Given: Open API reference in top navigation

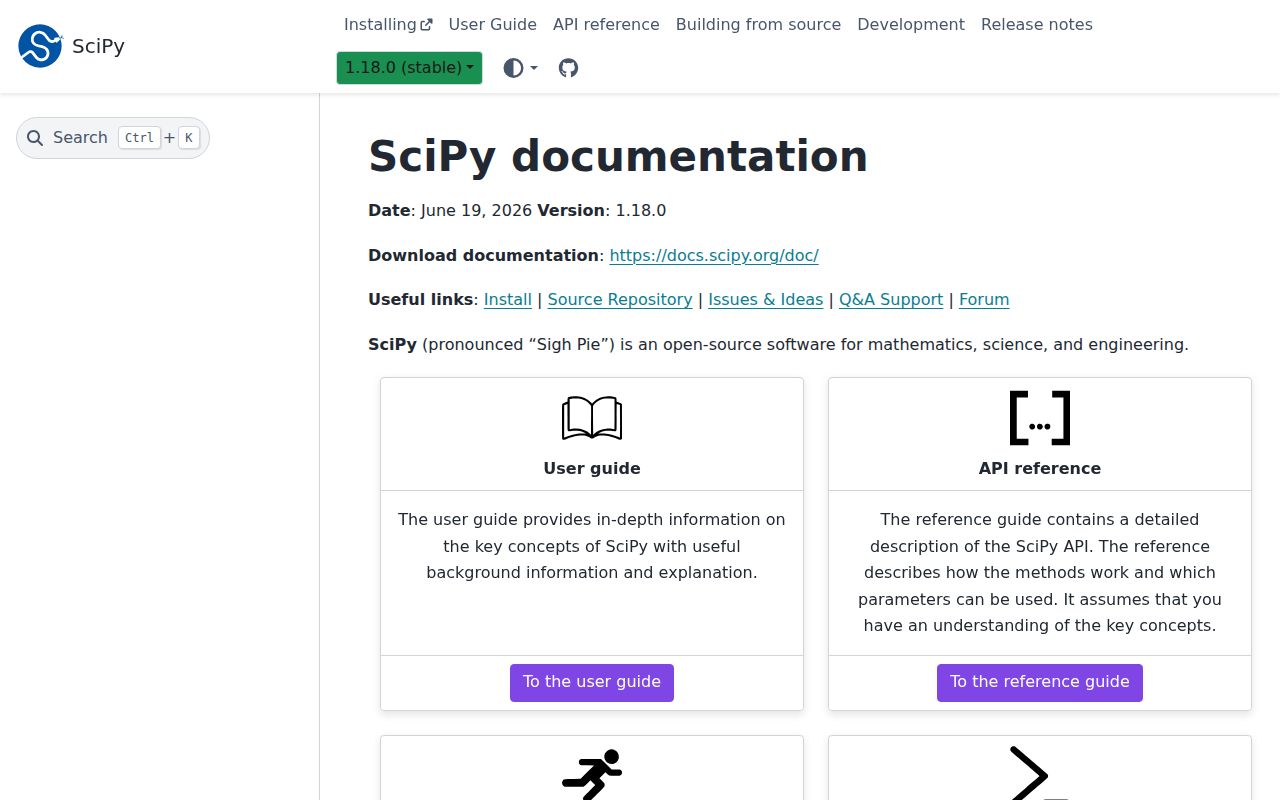Looking at the screenshot, I should coord(606,24).
